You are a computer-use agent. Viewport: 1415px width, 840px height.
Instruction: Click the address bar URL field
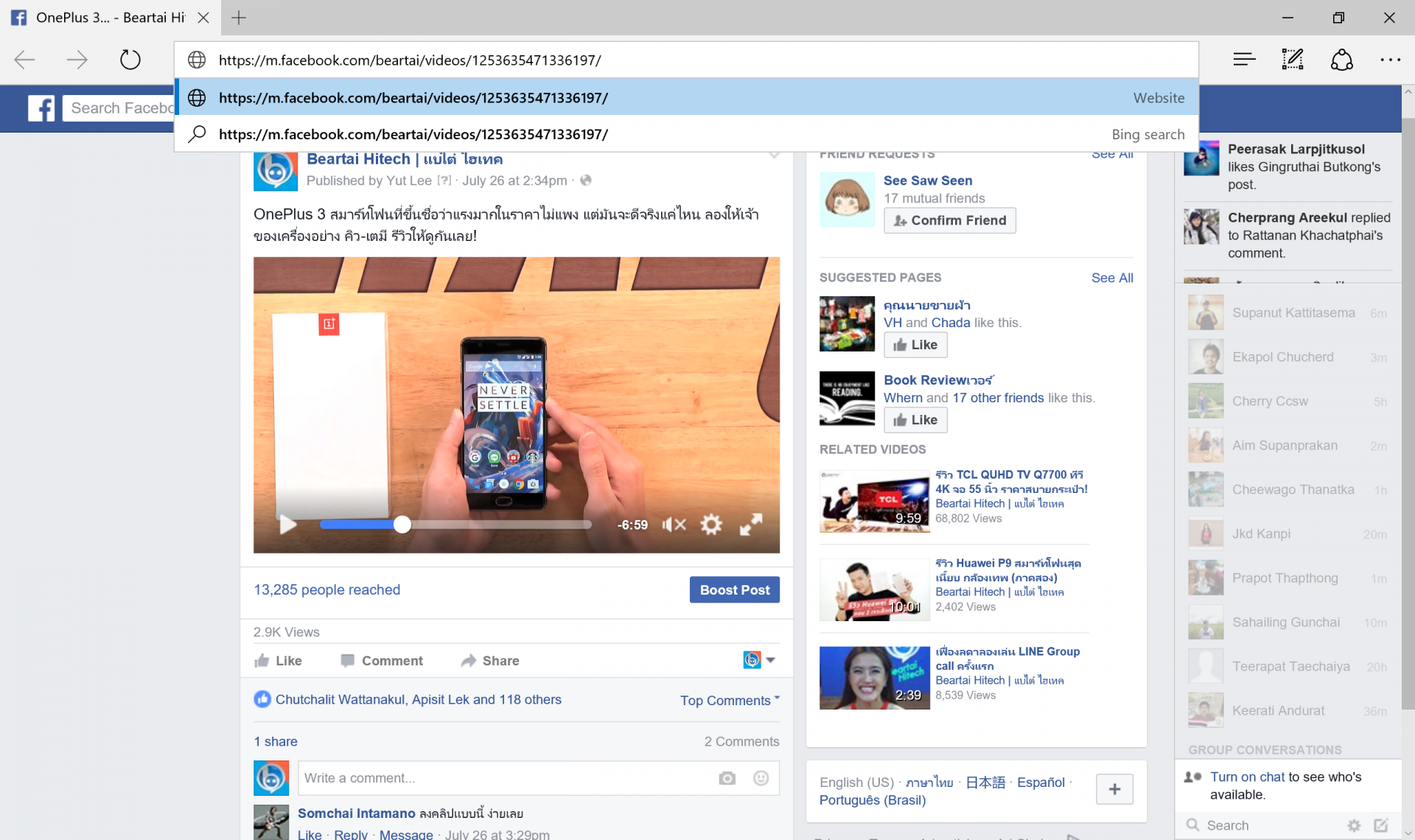(686, 60)
